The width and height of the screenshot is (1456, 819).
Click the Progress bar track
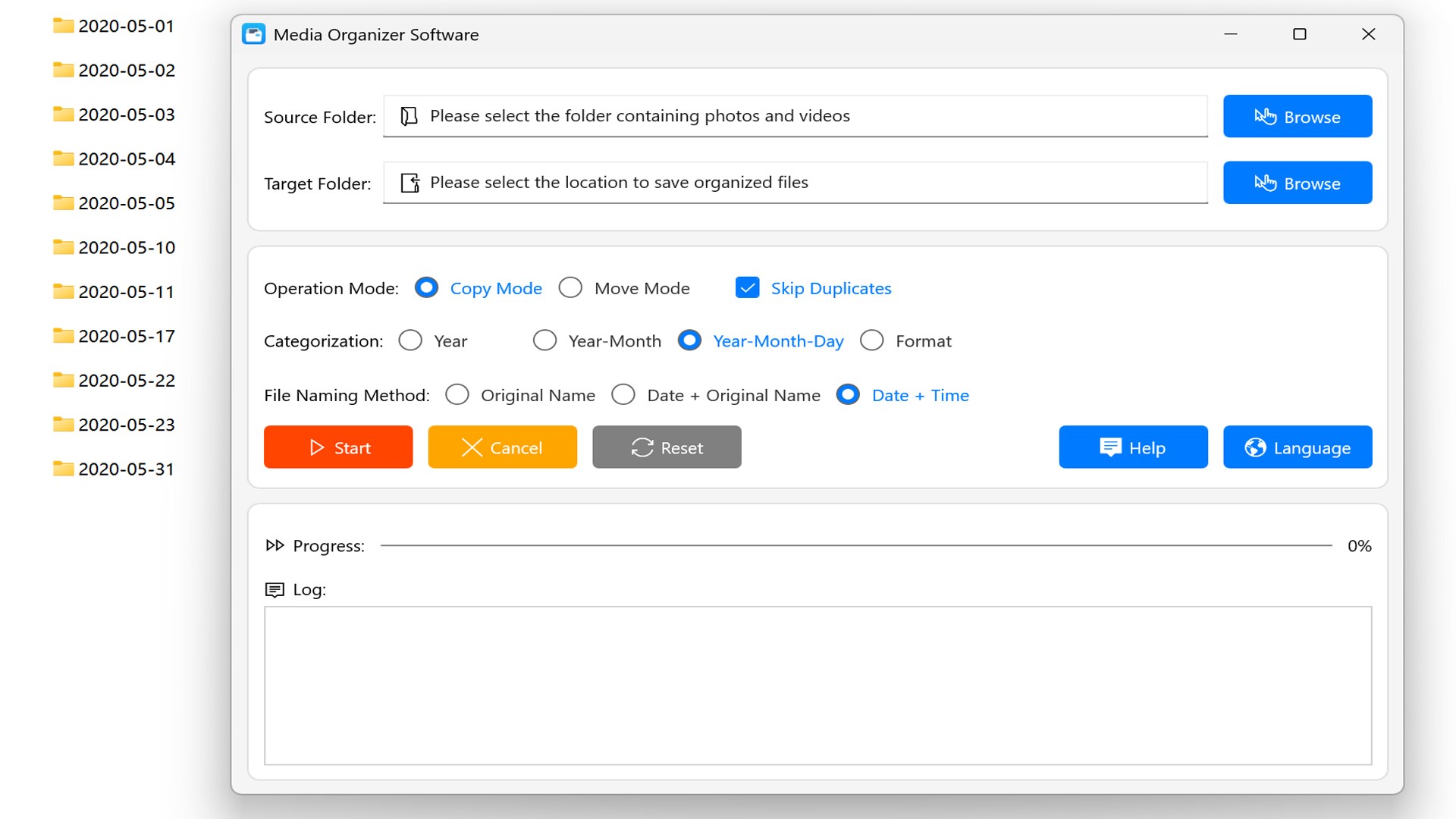(x=855, y=545)
